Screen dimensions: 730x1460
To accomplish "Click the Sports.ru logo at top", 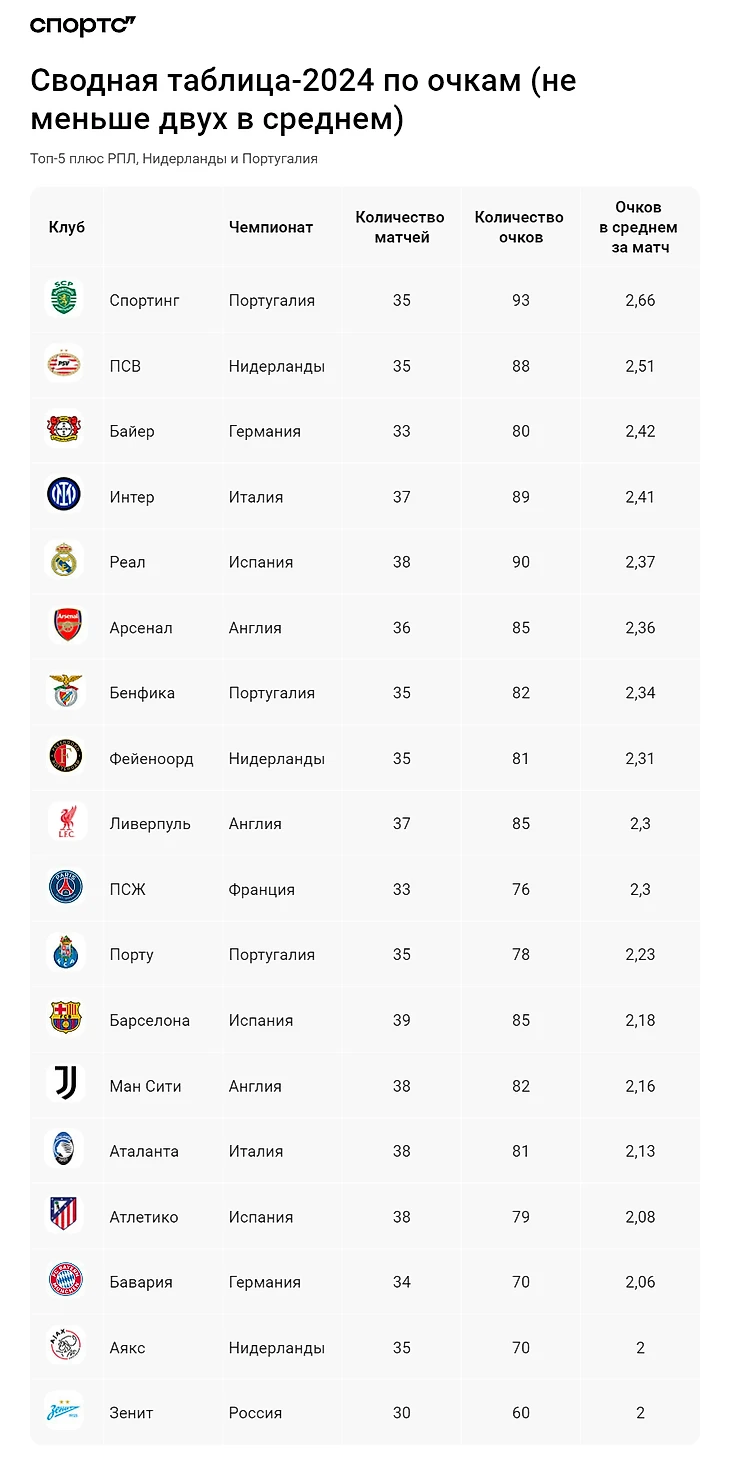I will click(x=82, y=26).
